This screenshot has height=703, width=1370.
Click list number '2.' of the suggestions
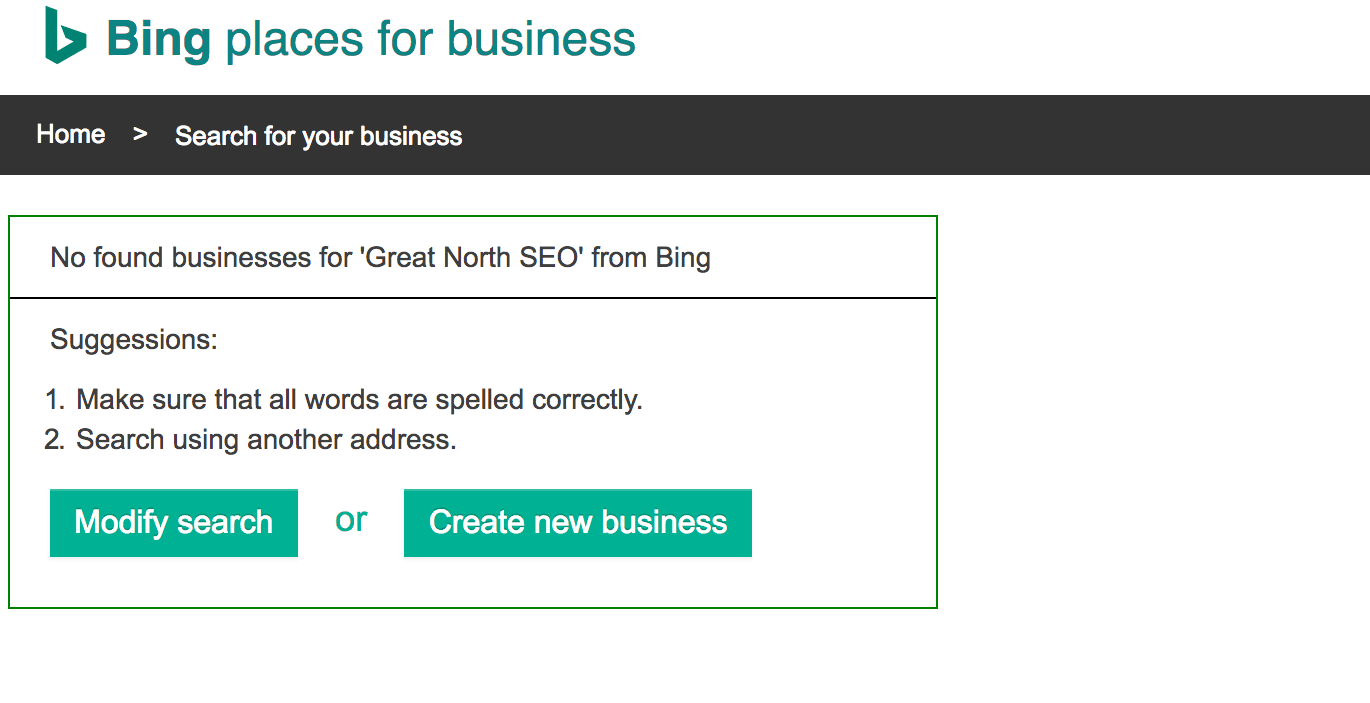[55, 440]
